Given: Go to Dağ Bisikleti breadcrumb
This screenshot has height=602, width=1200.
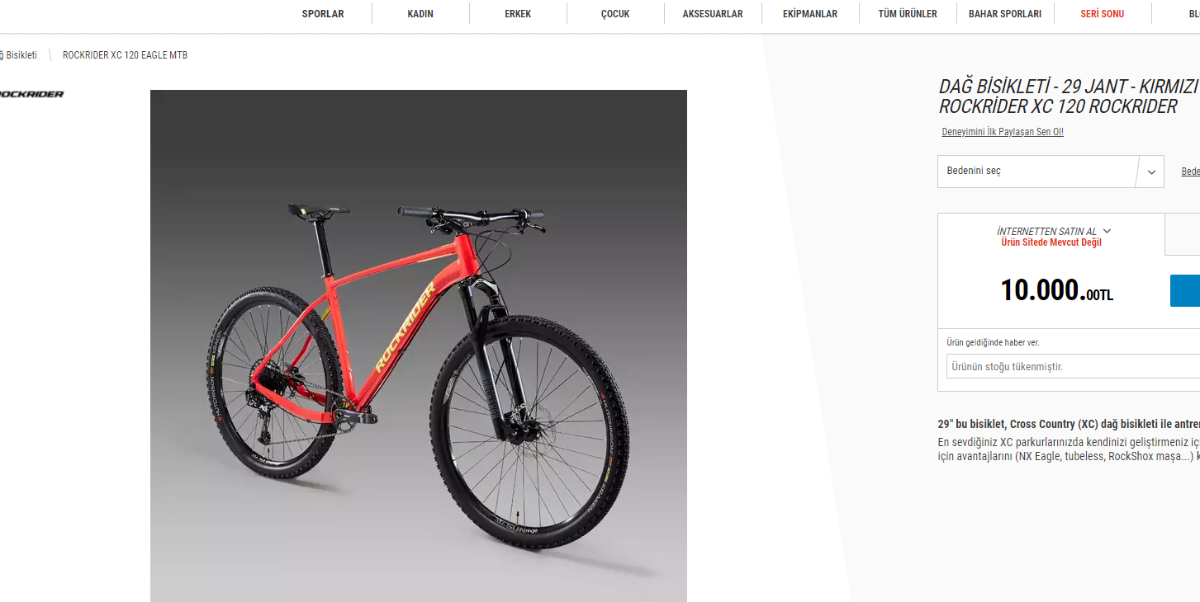Looking at the screenshot, I should coord(18,55).
